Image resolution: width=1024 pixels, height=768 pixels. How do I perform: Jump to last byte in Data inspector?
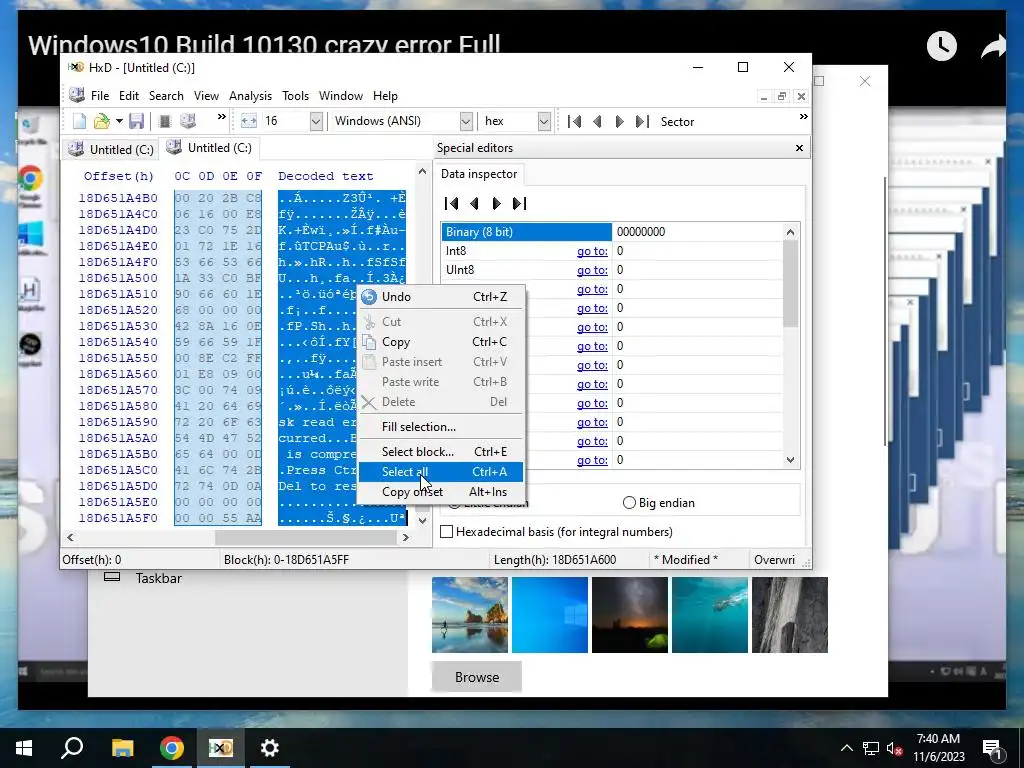[519, 204]
